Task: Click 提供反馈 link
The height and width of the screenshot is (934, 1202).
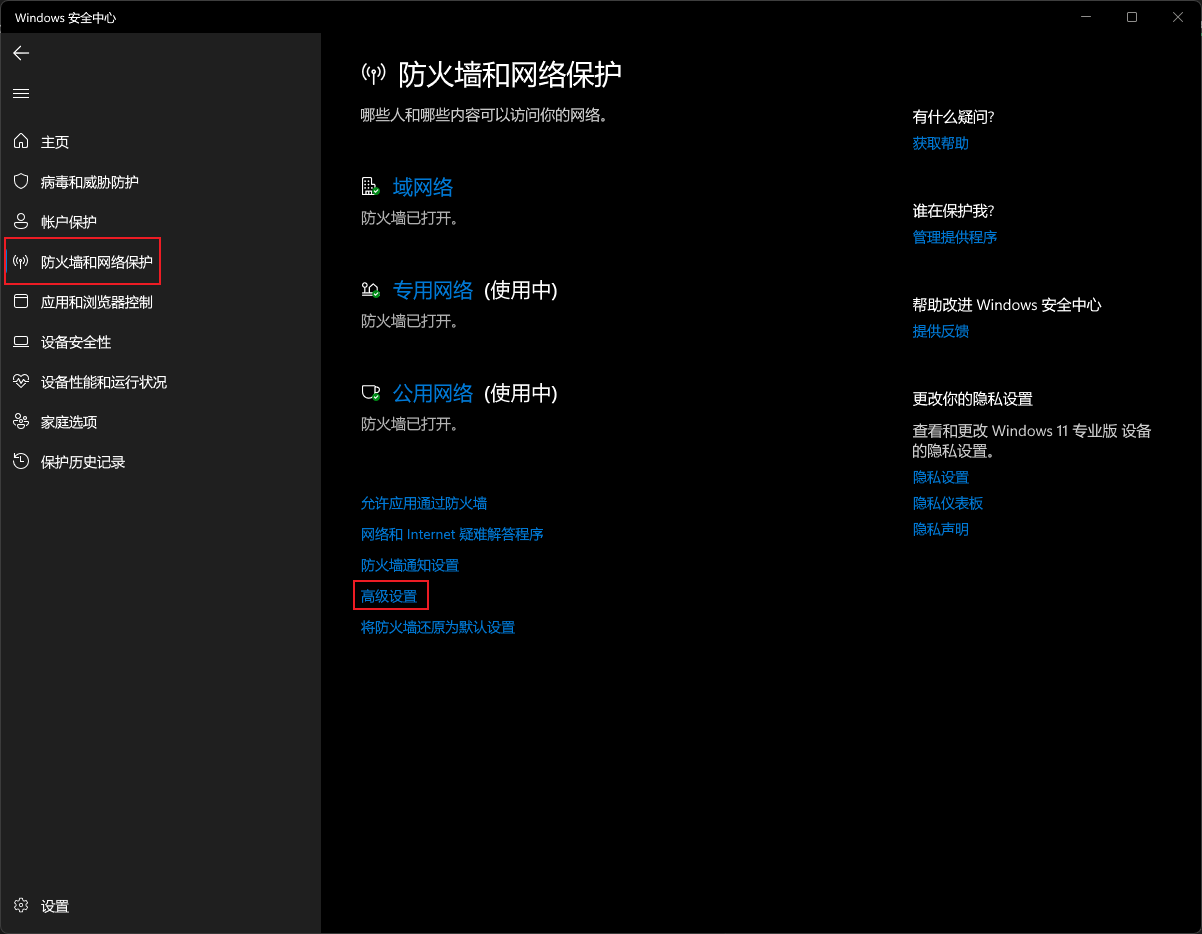Action: (x=941, y=331)
